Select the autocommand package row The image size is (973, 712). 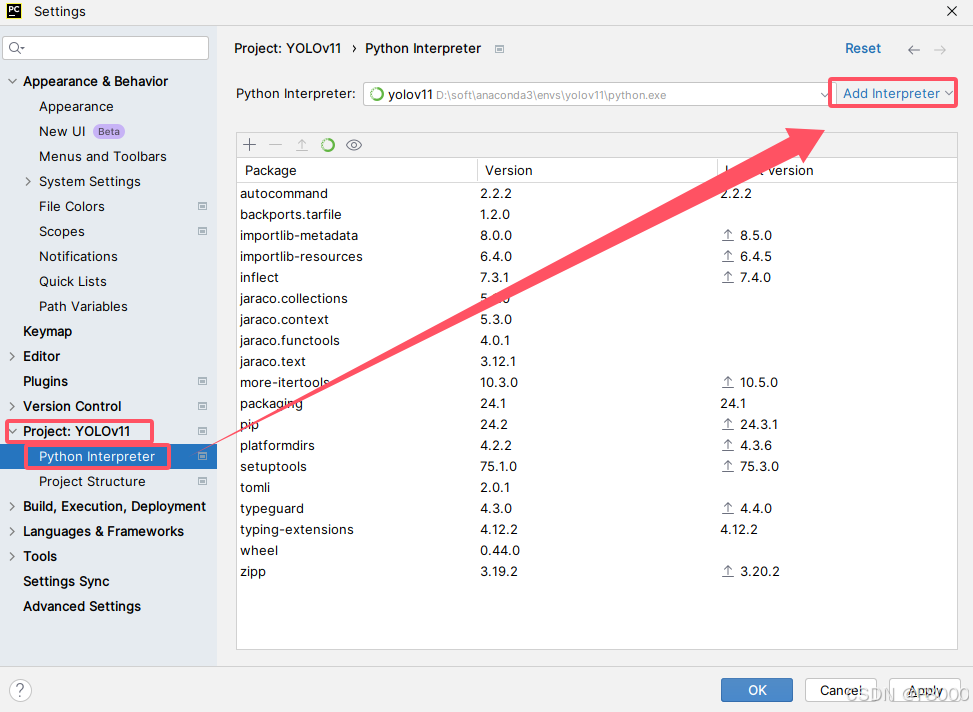pyautogui.click(x=596, y=193)
